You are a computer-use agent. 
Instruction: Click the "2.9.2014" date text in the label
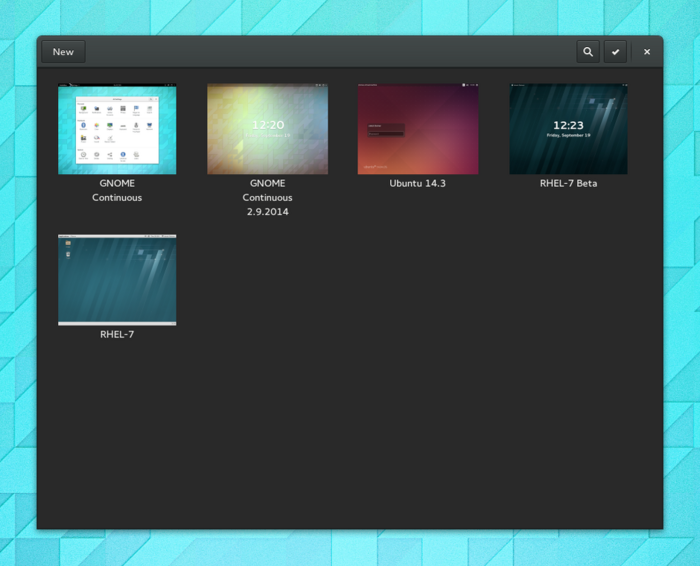click(267, 212)
